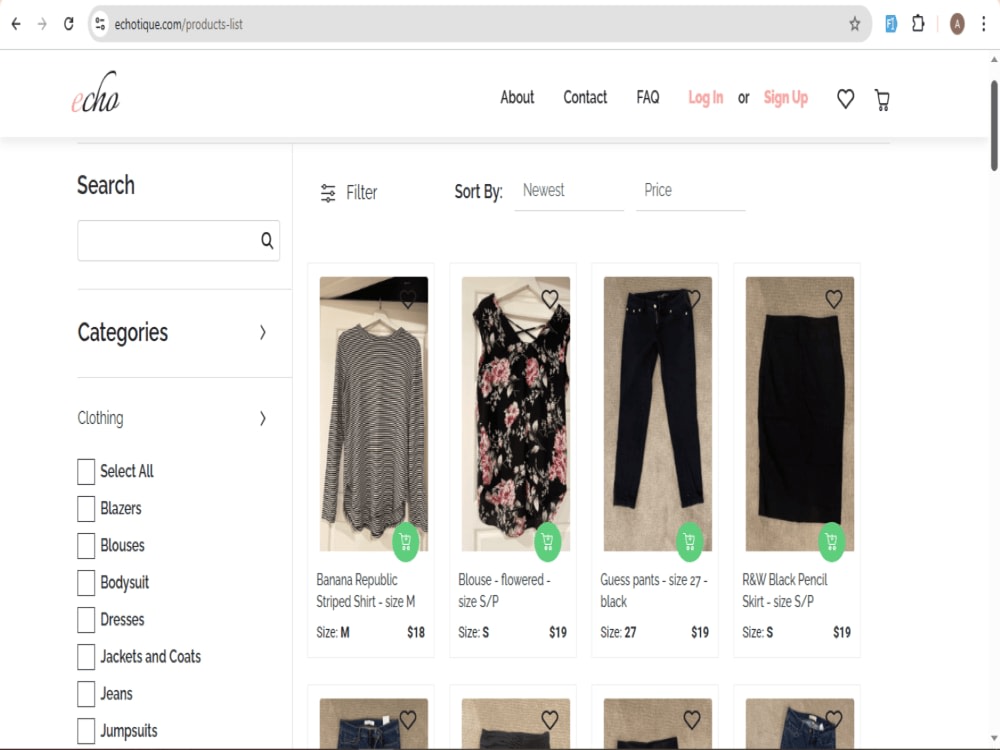This screenshot has width=1000, height=750.
Task: Open Blouse - flowered - size S/P title
Action: coord(504,591)
